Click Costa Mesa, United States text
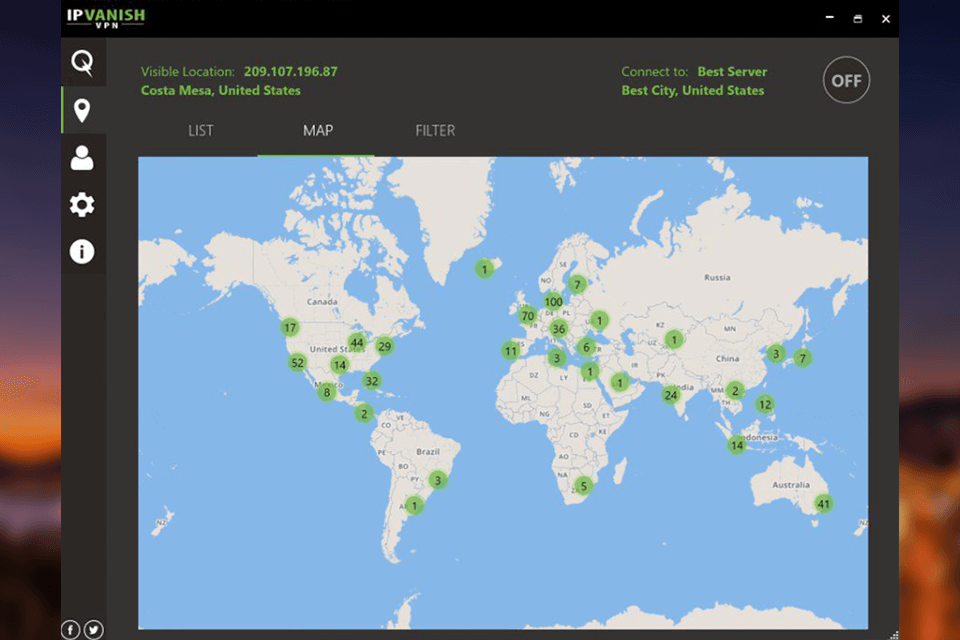 (x=220, y=91)
